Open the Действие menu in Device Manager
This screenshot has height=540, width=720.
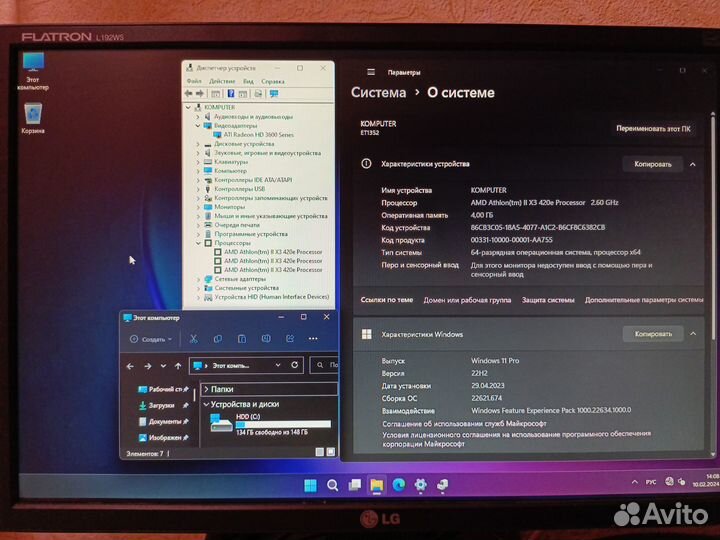222,81
